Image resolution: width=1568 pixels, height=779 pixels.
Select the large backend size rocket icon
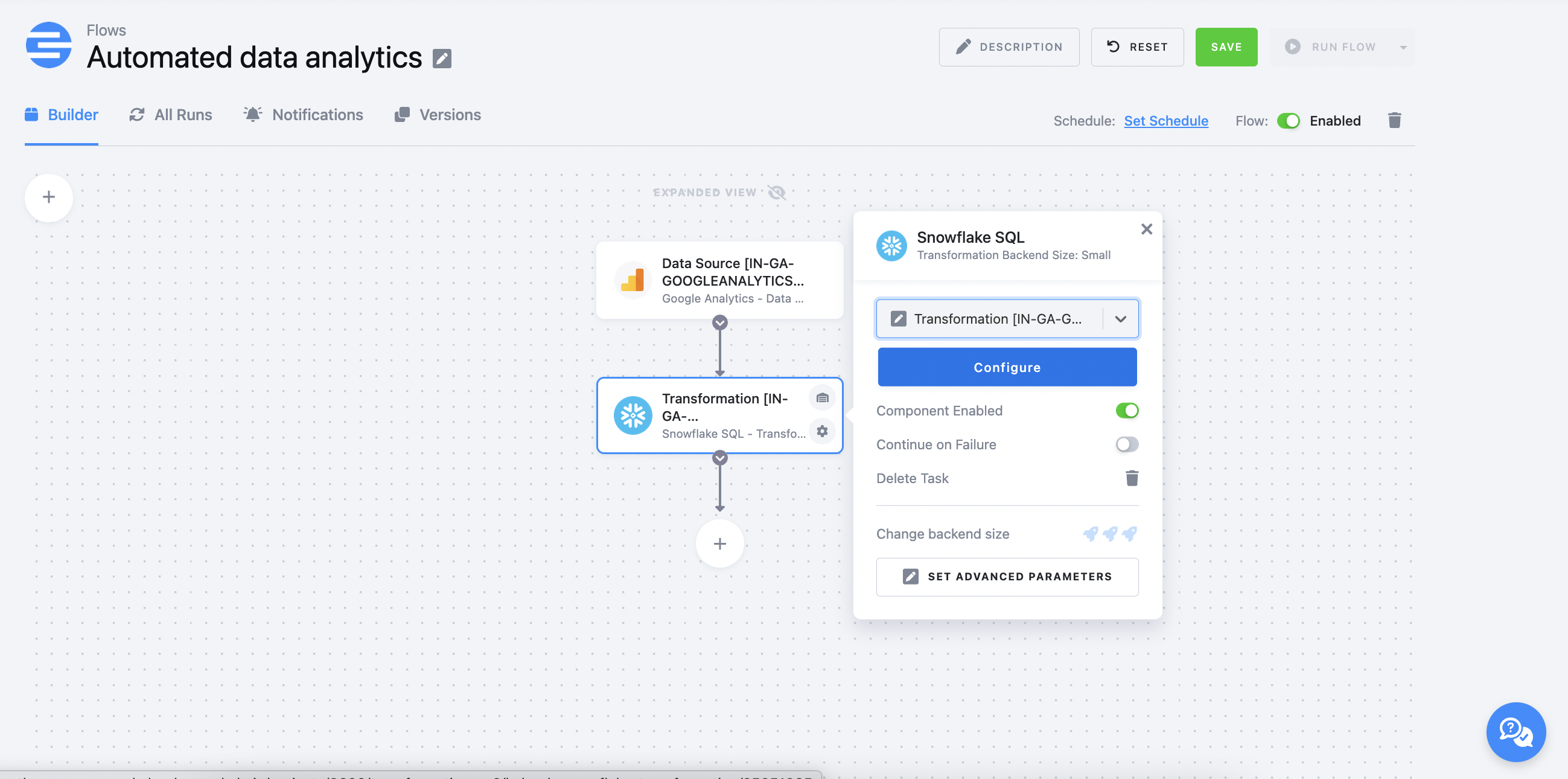pyautogui.click(x=1130, y=534)
